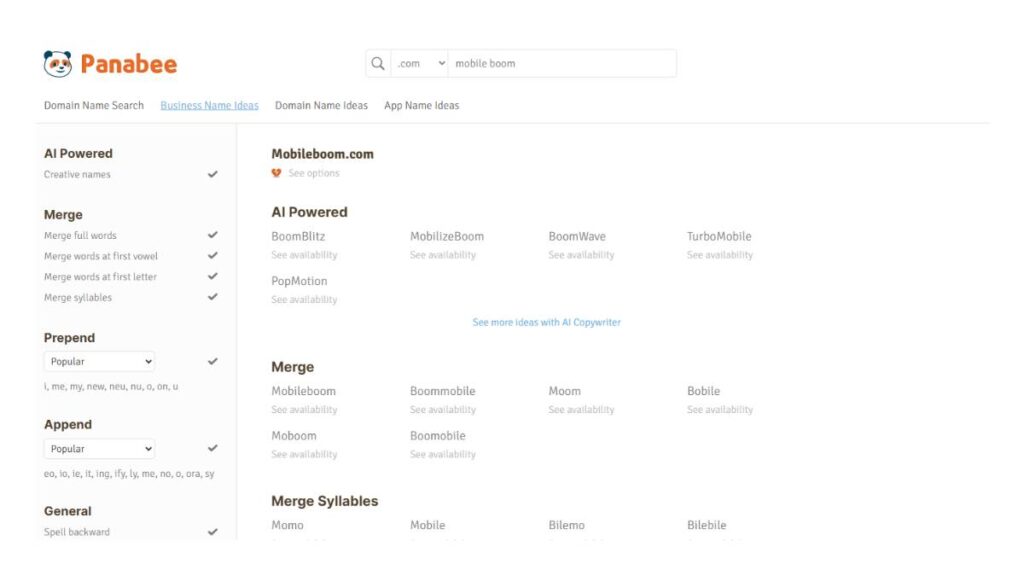Click the Panabee panda logo icon
The height and width of the screenshot is (576, 1024).
pyautogui.click(x=57, y=64)
